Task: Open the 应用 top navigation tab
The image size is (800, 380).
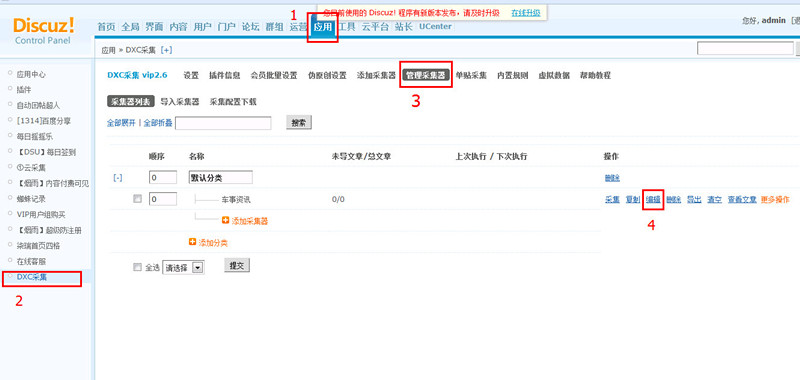Action: [x=322, y=27]
